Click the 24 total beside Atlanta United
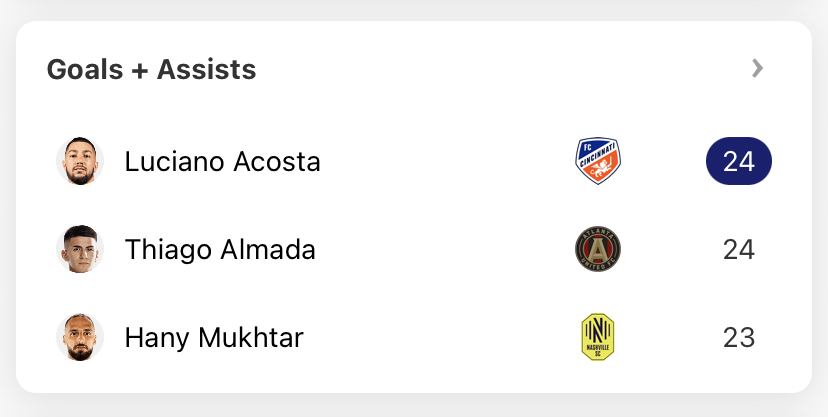Screen dimensions: 828x417 point(739,250)
